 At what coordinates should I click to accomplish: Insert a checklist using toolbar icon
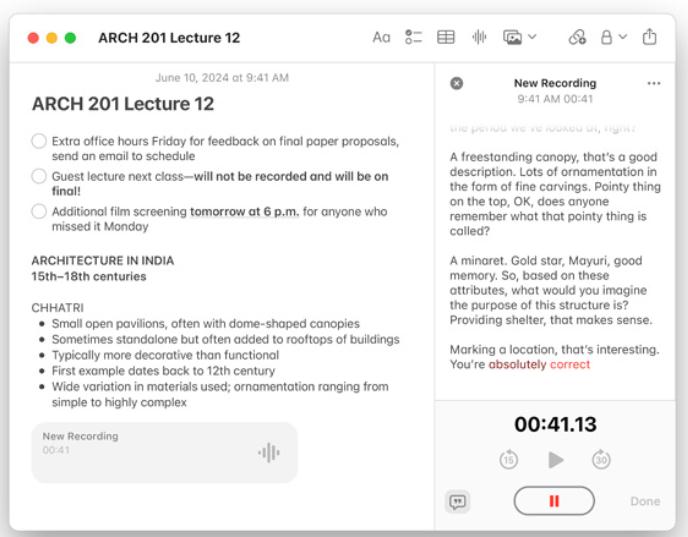coord(414,38)
